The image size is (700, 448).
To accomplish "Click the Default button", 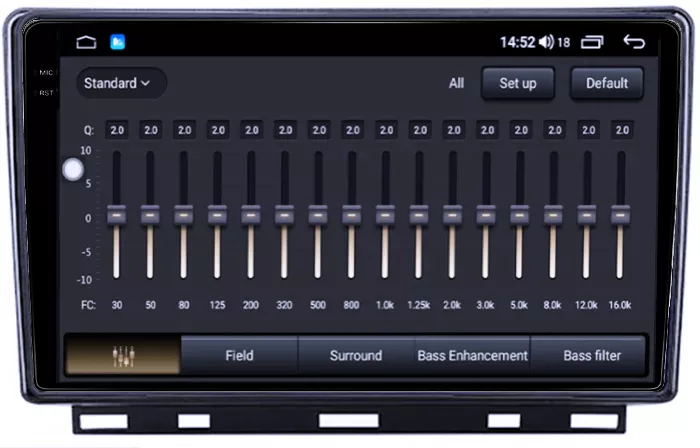I will tap(607, 83).
